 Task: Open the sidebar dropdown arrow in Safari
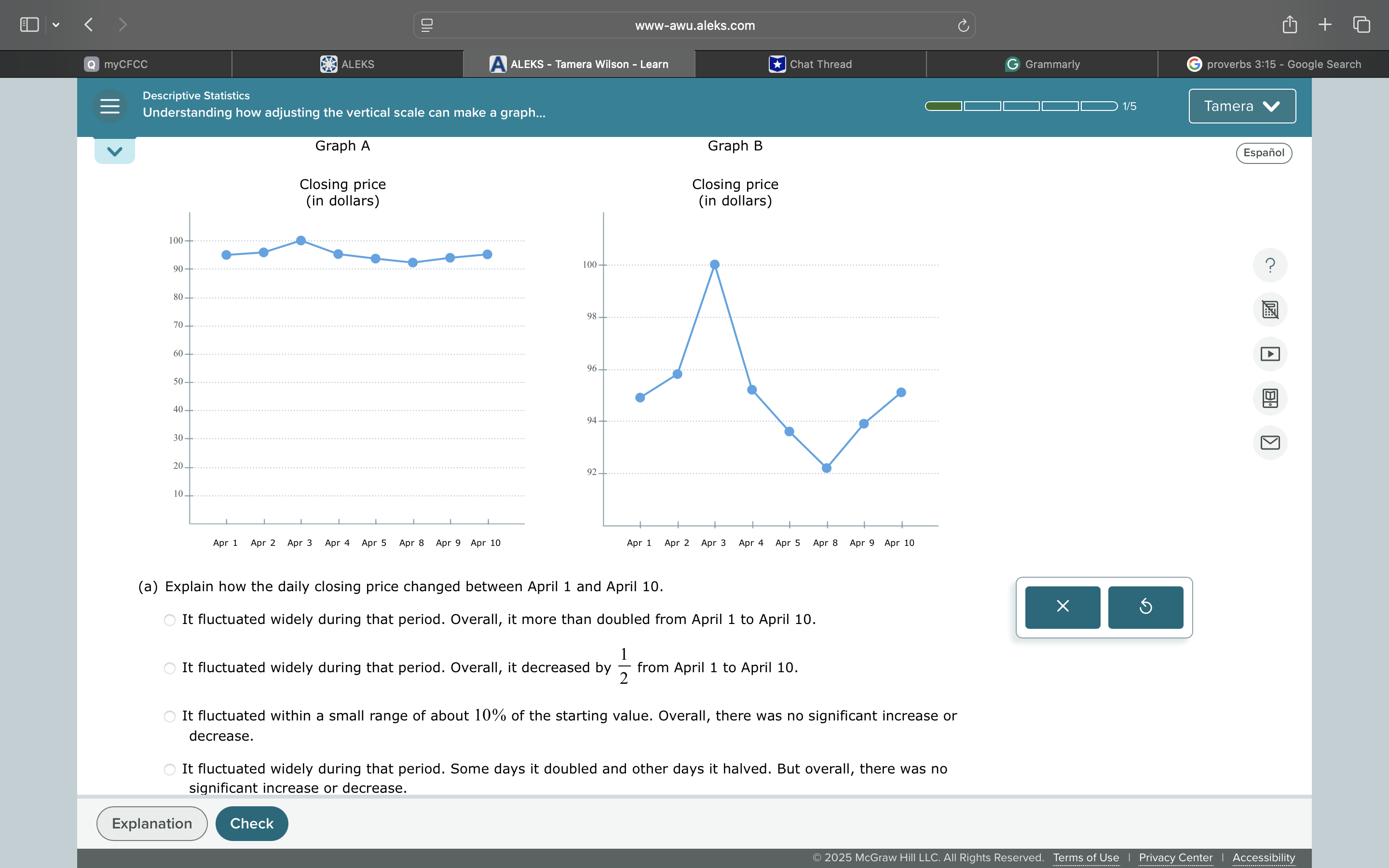[x=55, y=25]
